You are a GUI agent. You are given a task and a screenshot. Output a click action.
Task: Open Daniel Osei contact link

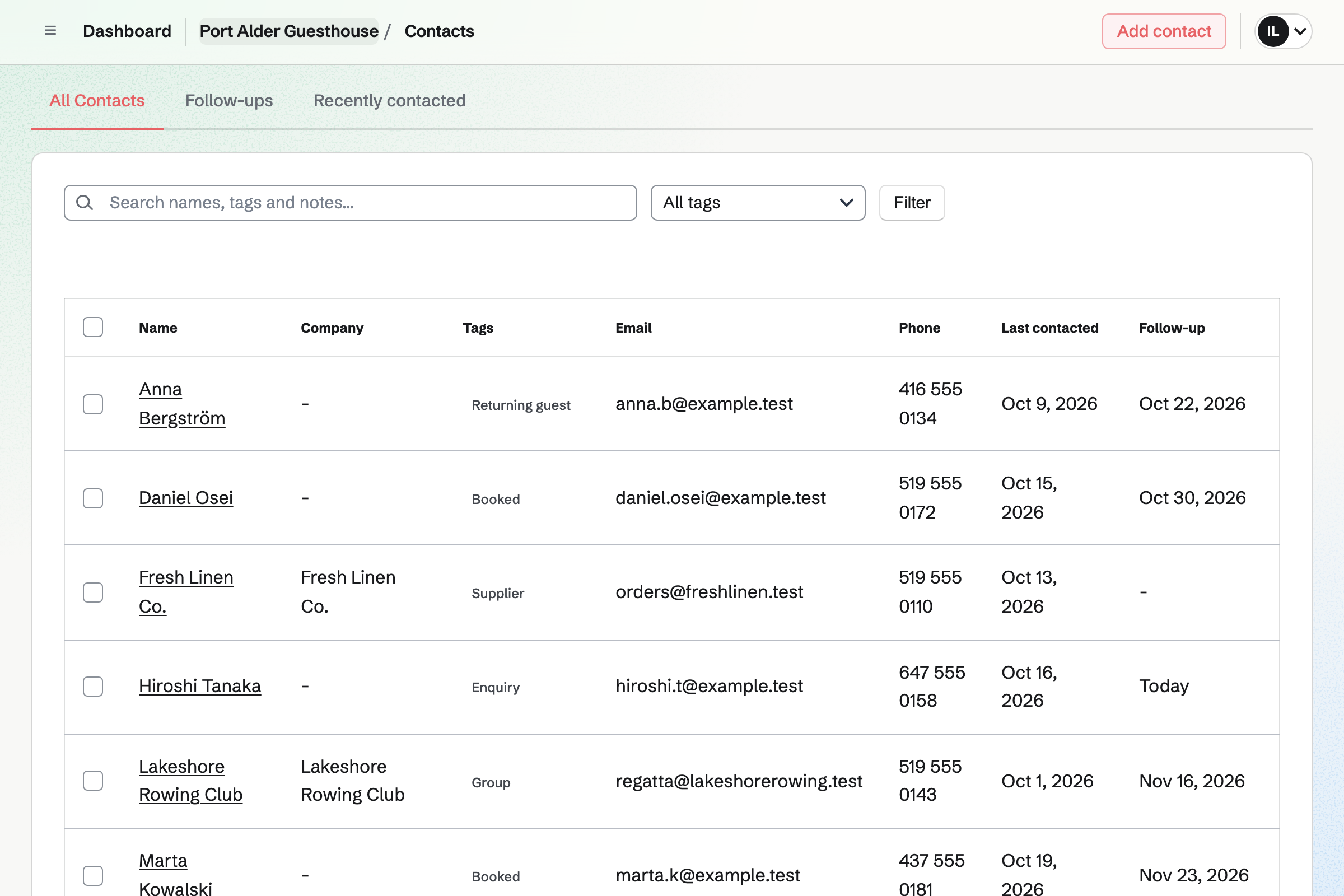(x=186, y=498)
